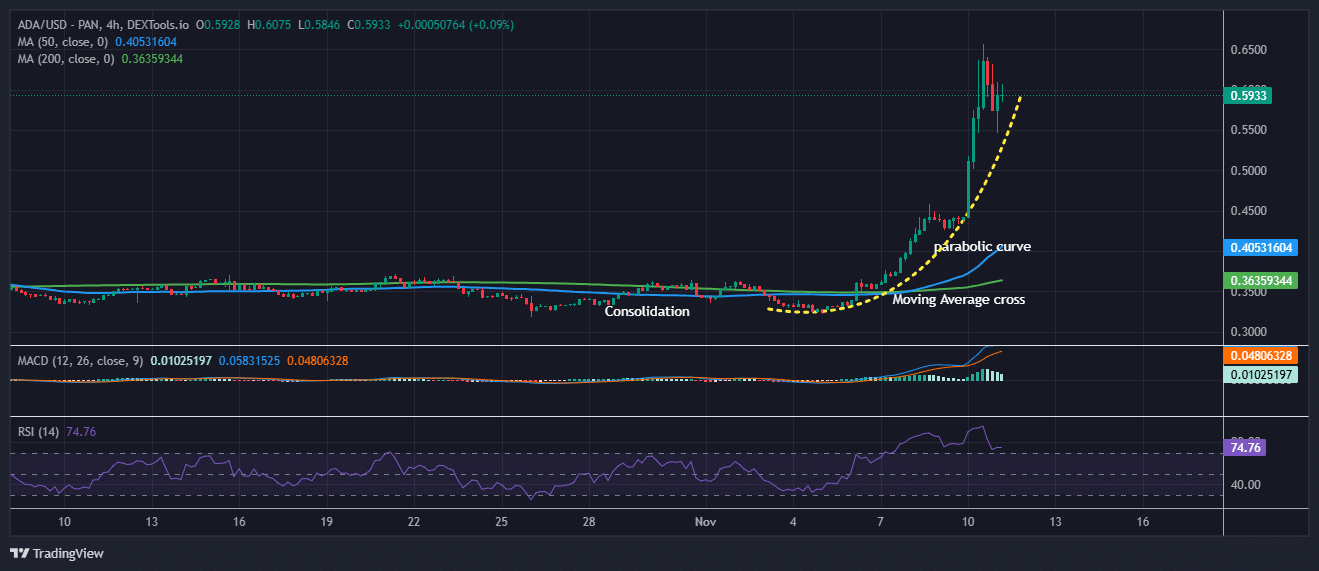Screen dimensions: 1319x571
Task: Click the green 0.36359344 MA price tag
Action: (1260, 281)
